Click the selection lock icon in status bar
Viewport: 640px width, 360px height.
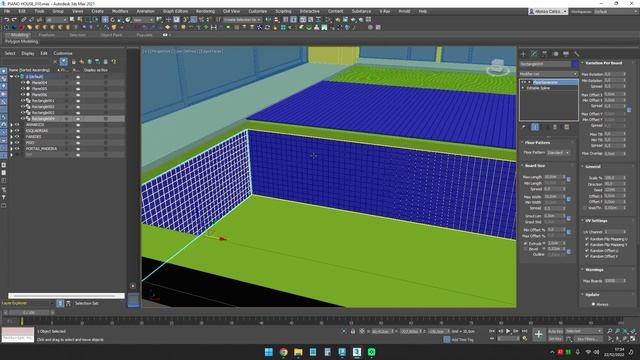tap(353, 331)
